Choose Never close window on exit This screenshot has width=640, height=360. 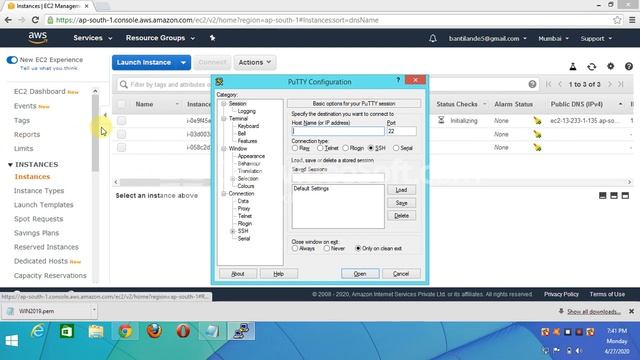click(327, 248)
